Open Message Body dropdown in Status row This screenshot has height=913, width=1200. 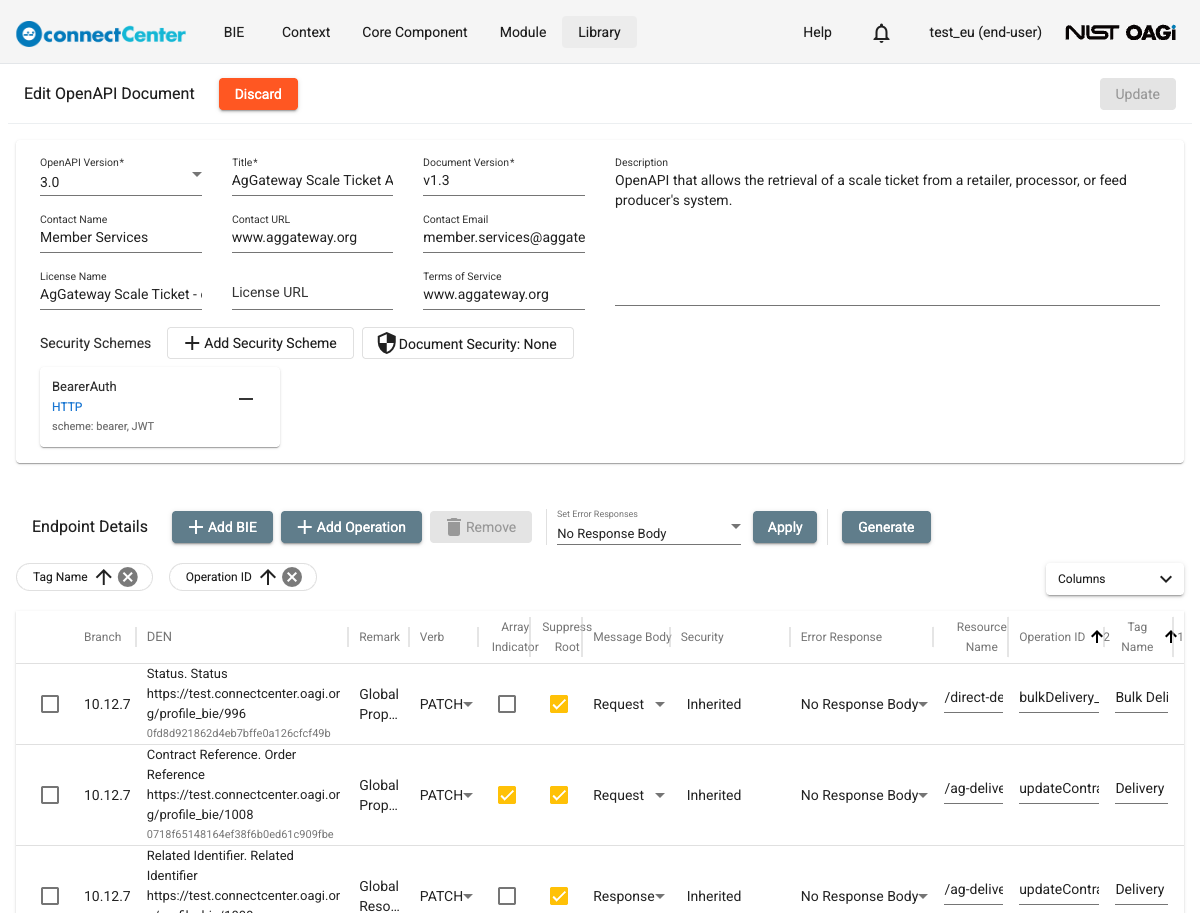pos(629,704)
